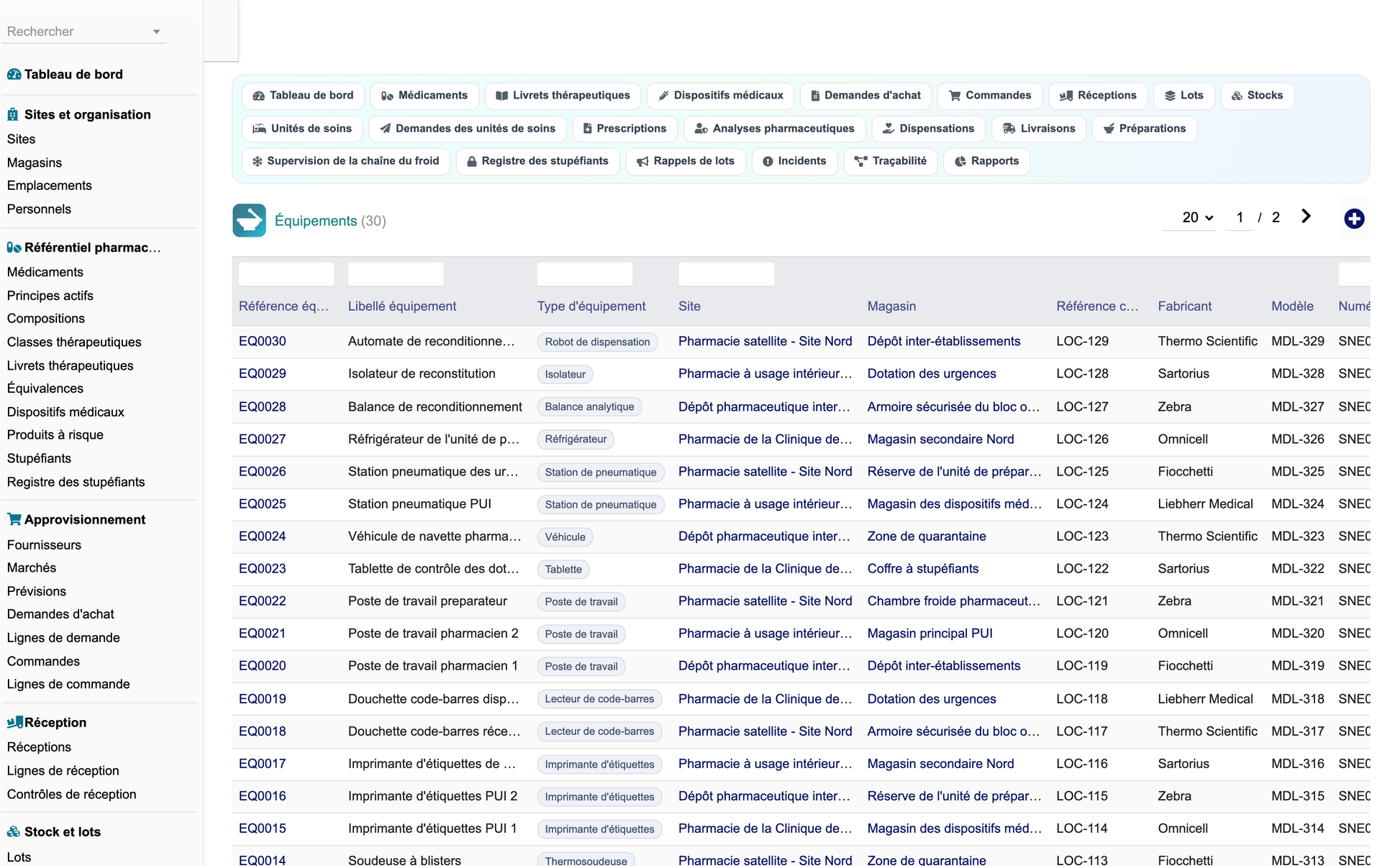Screen dimensions: 1400x866
Task: Open equipment record EQ0030
Action: (x=263, y=342)
